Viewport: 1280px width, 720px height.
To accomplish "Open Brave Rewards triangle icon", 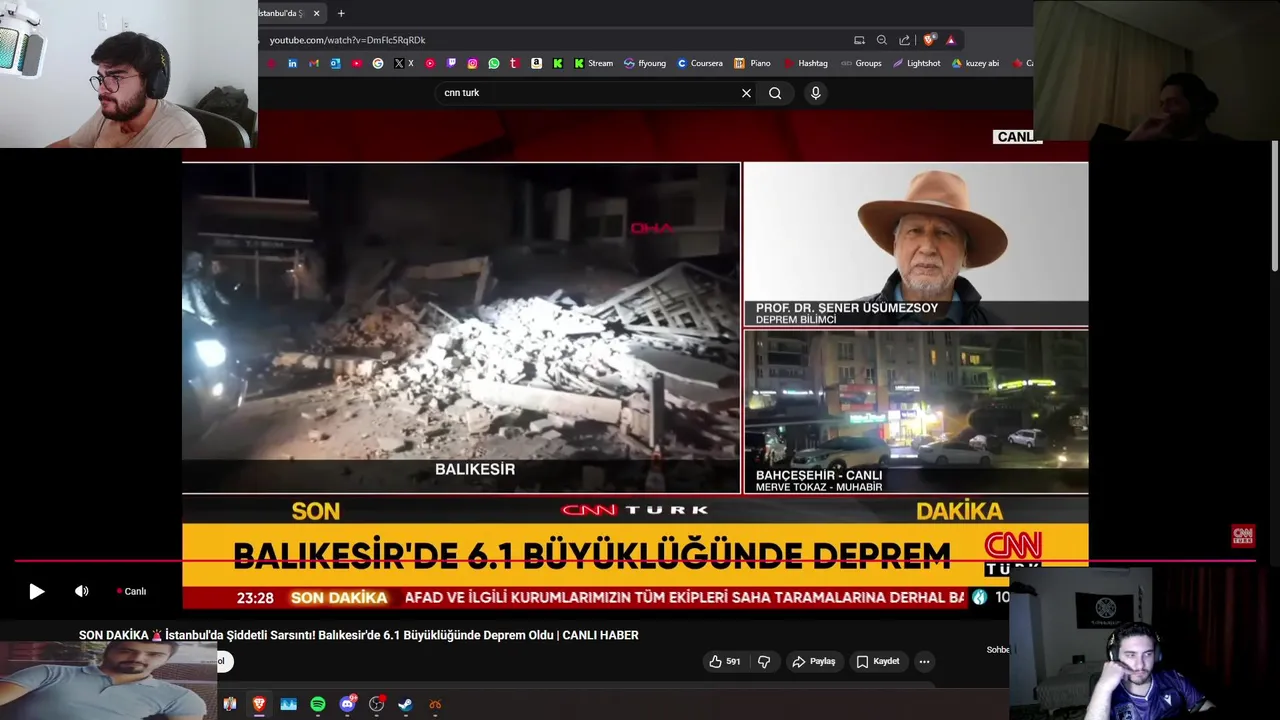I will [x=951, y=40].
